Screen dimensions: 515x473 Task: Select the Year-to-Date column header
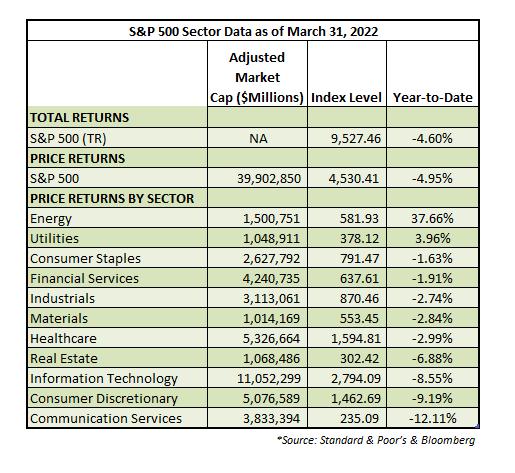tap(433, 97)
